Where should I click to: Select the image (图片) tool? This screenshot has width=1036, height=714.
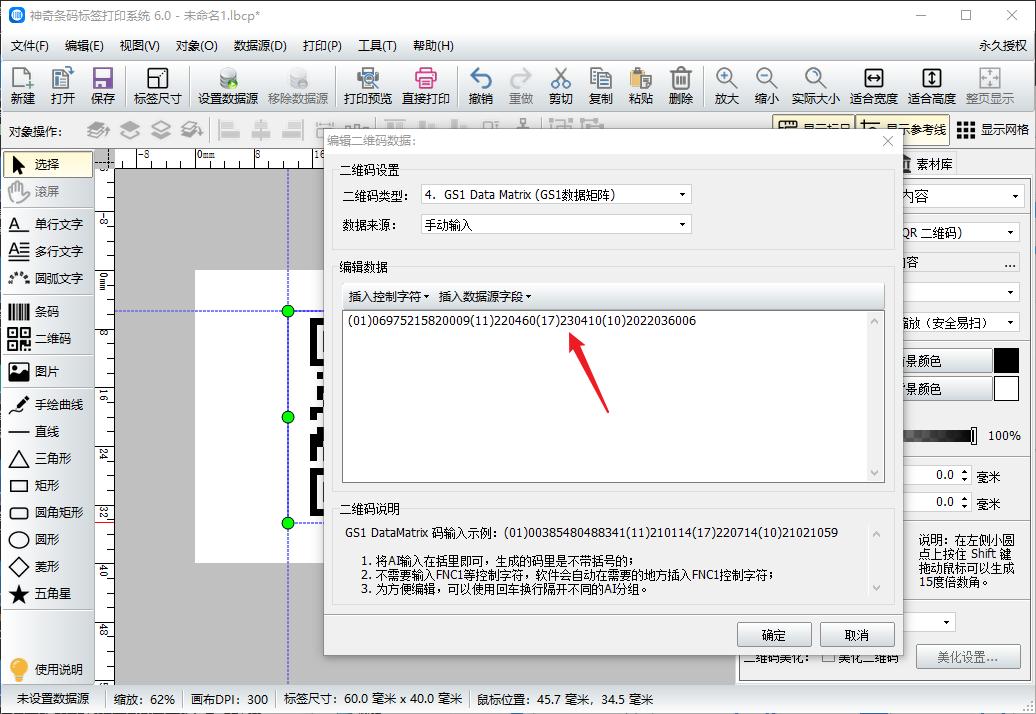click(x=48, y=372)
